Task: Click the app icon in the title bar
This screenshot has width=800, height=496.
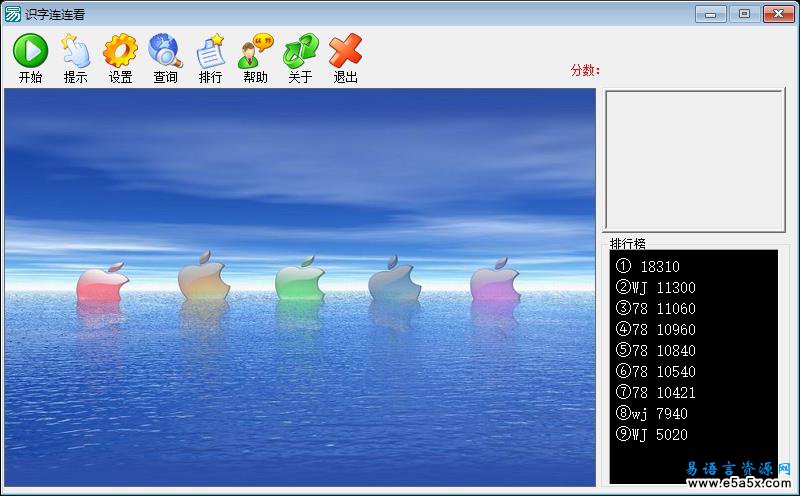Action: (x=13, y=14)
